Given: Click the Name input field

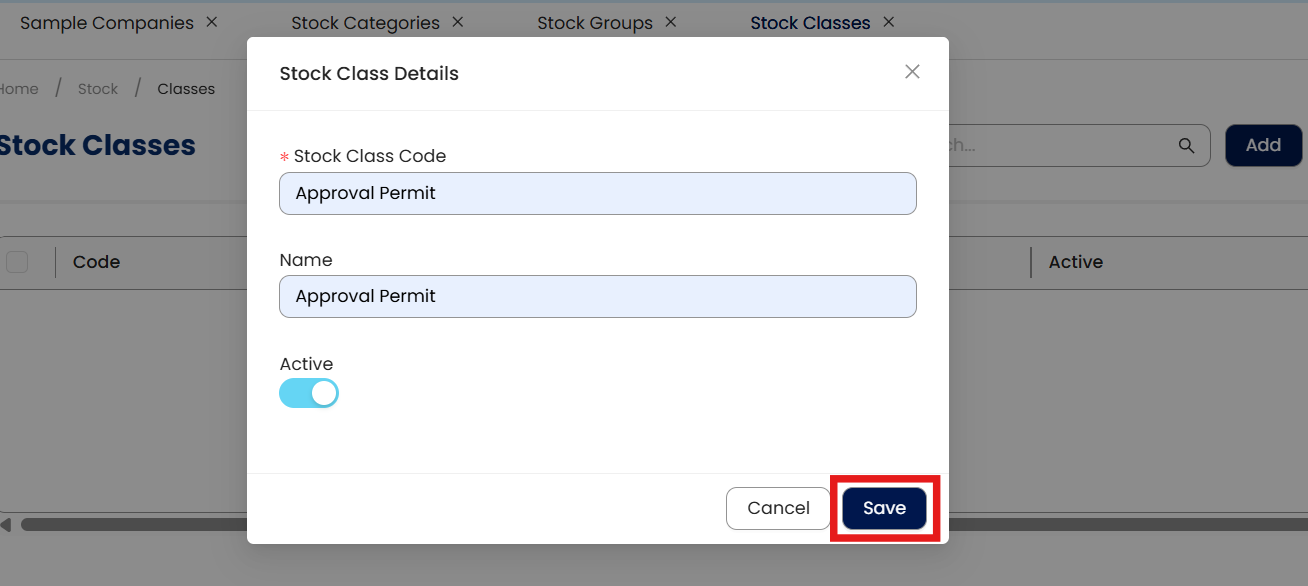Looking at the screenshot, I should 597,296.
